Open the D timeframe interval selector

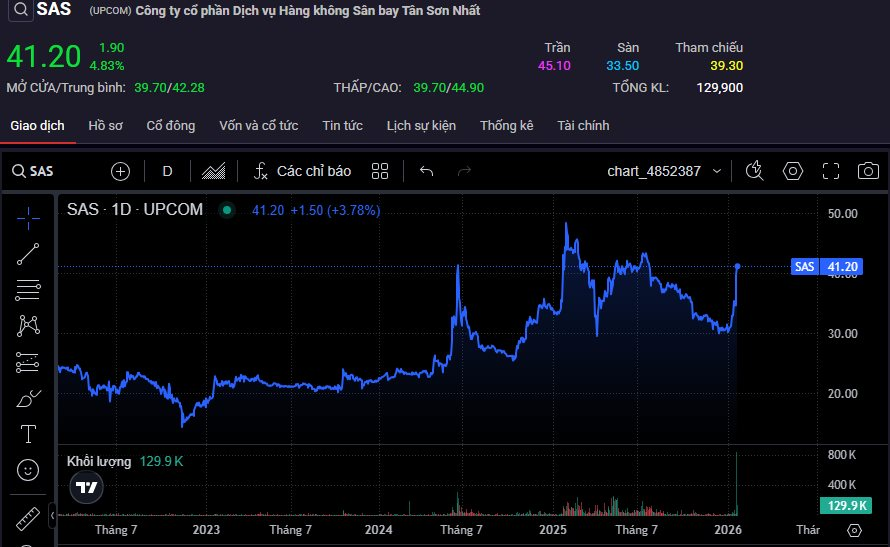(x=167, y=171)
